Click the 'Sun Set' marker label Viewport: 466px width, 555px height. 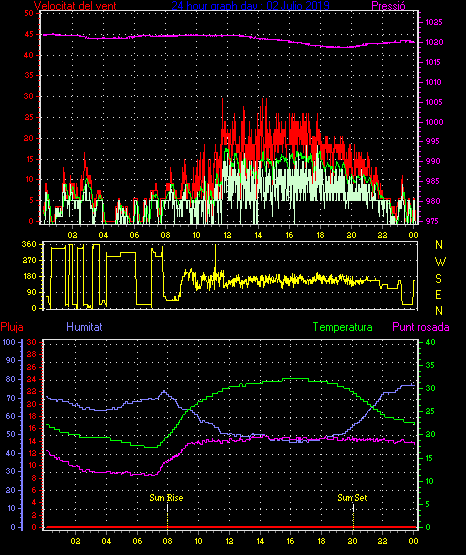(352, 498)
